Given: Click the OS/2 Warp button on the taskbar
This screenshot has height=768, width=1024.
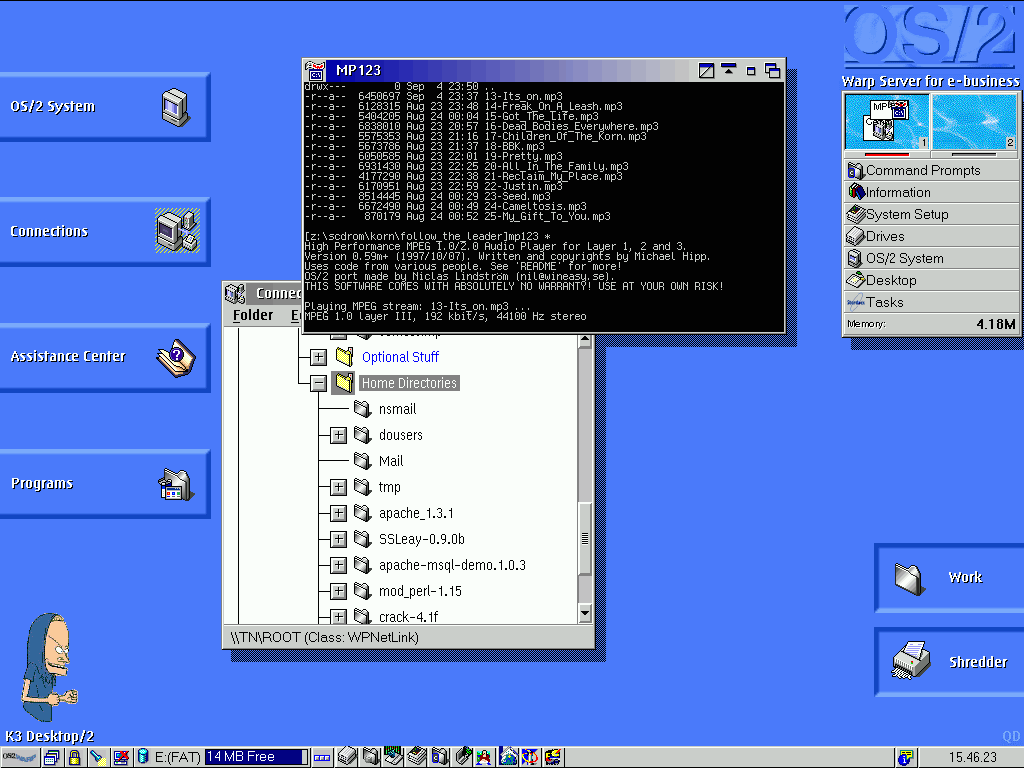Looking at the screenshot, I should pos(20,758).
